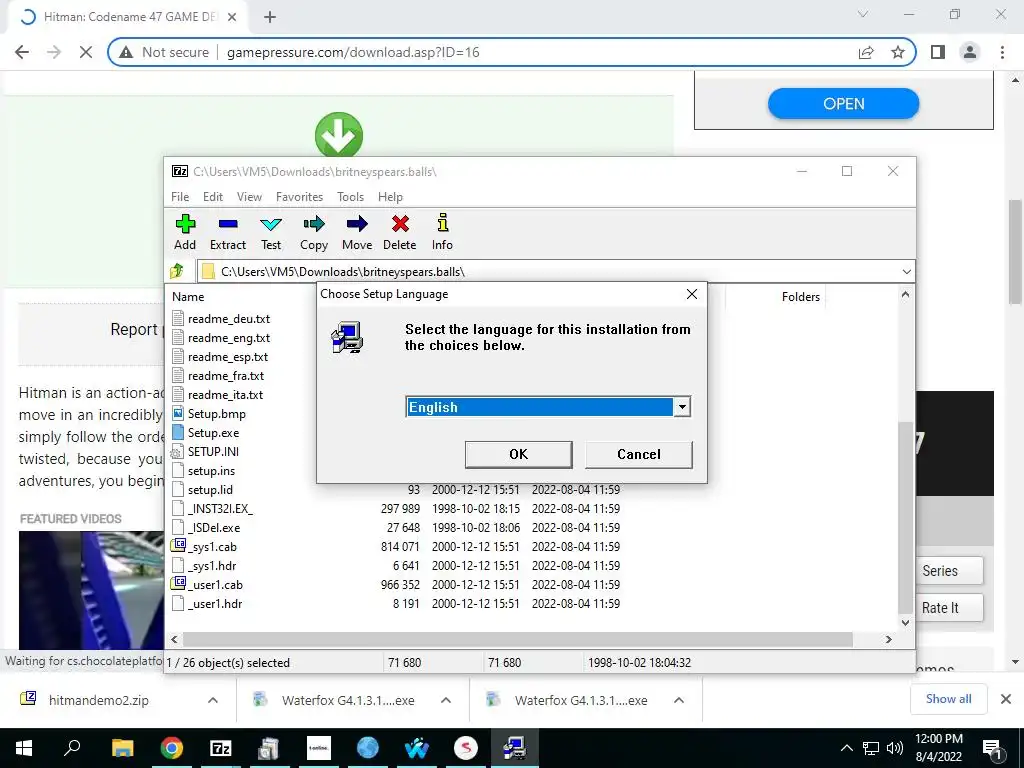Open the Tools menu in 7-Zip

(350, 197)
